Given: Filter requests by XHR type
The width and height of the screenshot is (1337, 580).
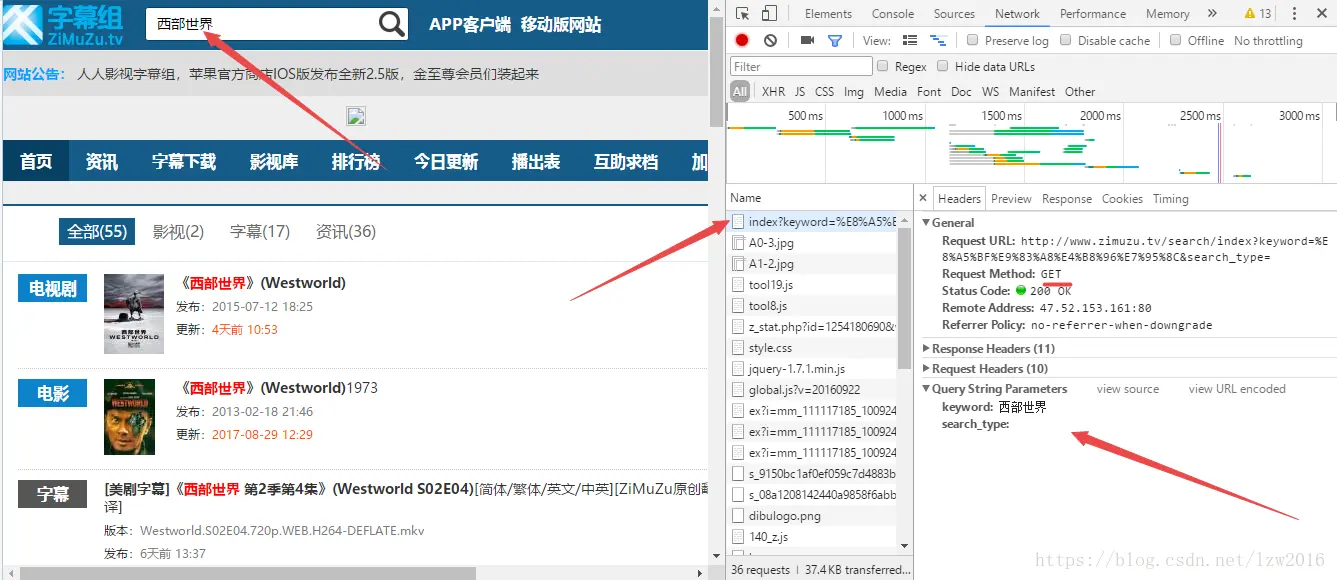Looking at the screenshot, I should tap(773, 91).
